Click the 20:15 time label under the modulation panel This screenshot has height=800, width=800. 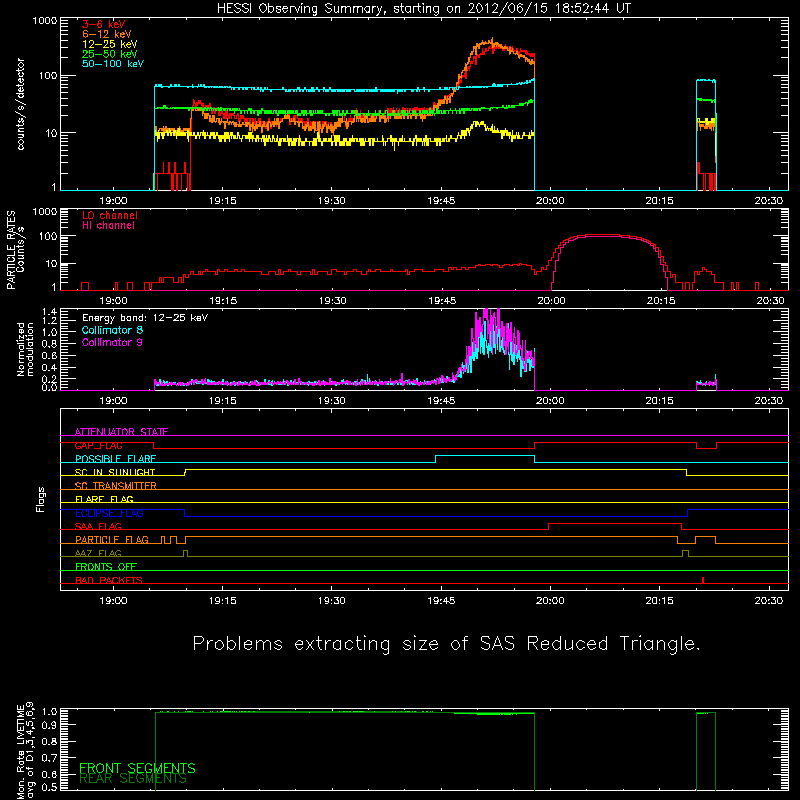tap(660, 401)
